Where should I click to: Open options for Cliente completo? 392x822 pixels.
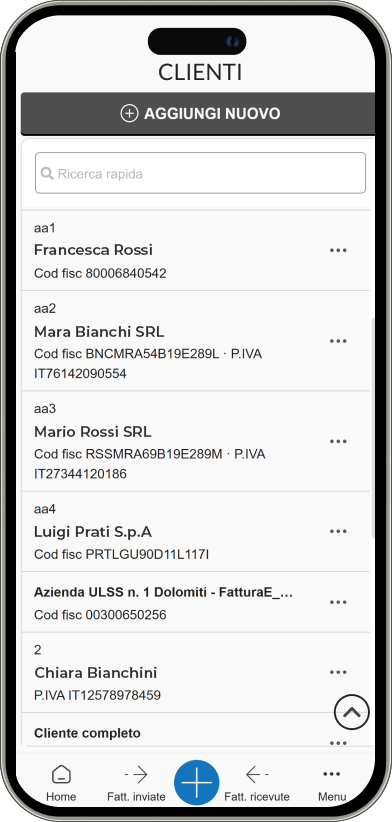click(x=338, y=742)
